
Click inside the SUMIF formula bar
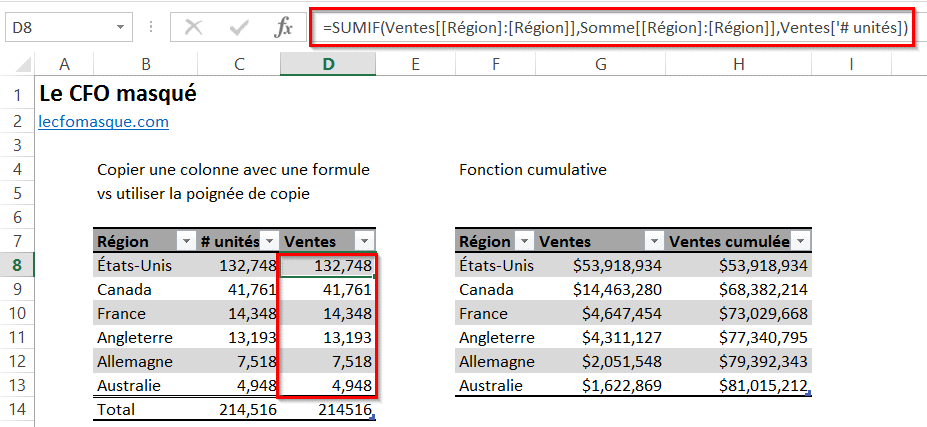point(614,29)
